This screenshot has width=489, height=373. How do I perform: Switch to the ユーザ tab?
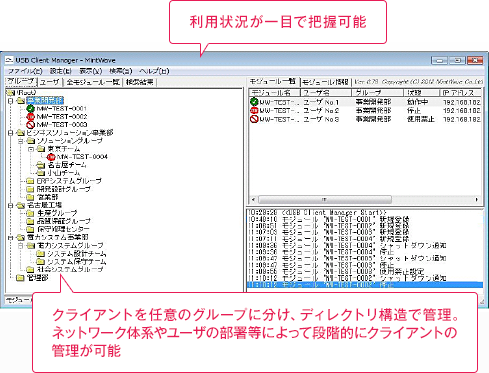pyautogui.click(x=50, y=82)
